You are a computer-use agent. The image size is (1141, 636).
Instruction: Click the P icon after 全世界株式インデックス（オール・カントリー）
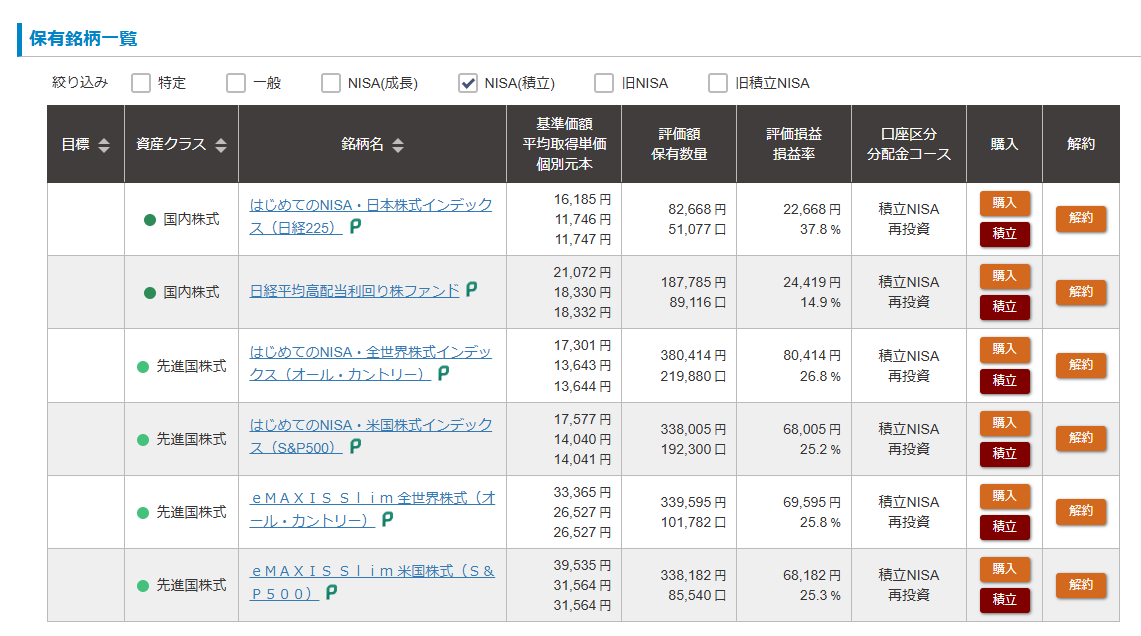click(x=443, y=373)
